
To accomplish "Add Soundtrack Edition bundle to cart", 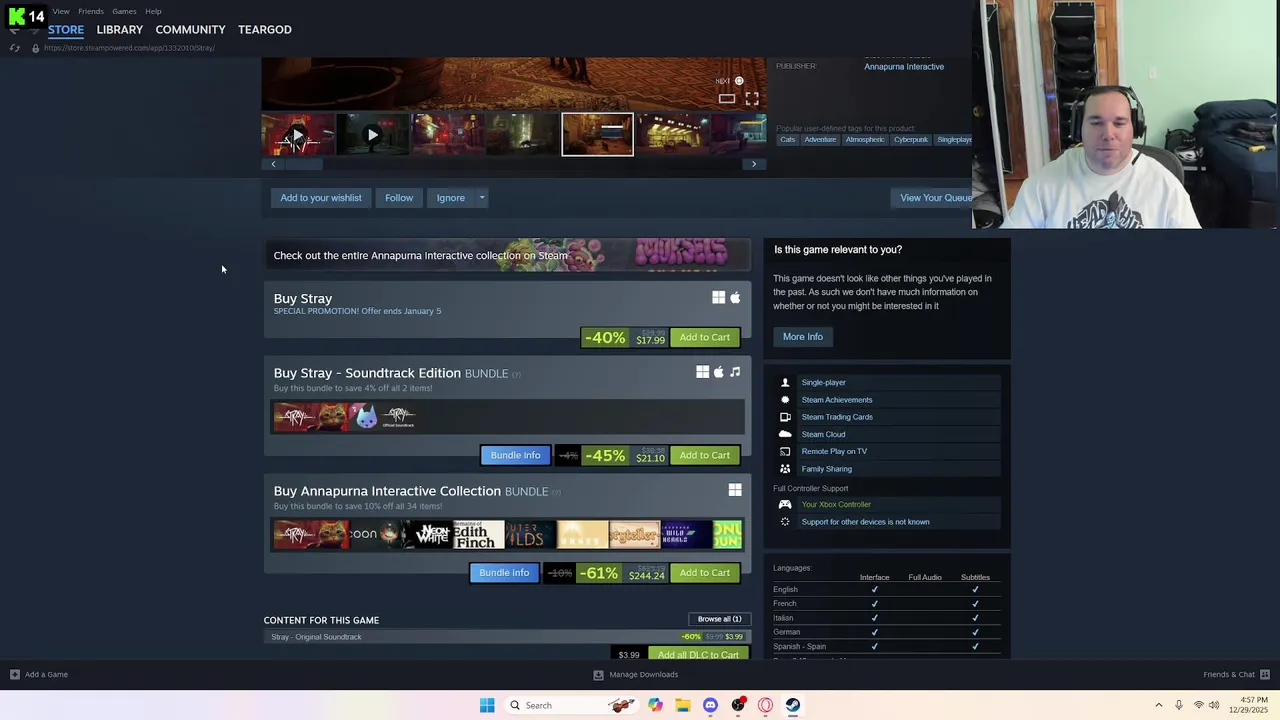I will [705, 456].
